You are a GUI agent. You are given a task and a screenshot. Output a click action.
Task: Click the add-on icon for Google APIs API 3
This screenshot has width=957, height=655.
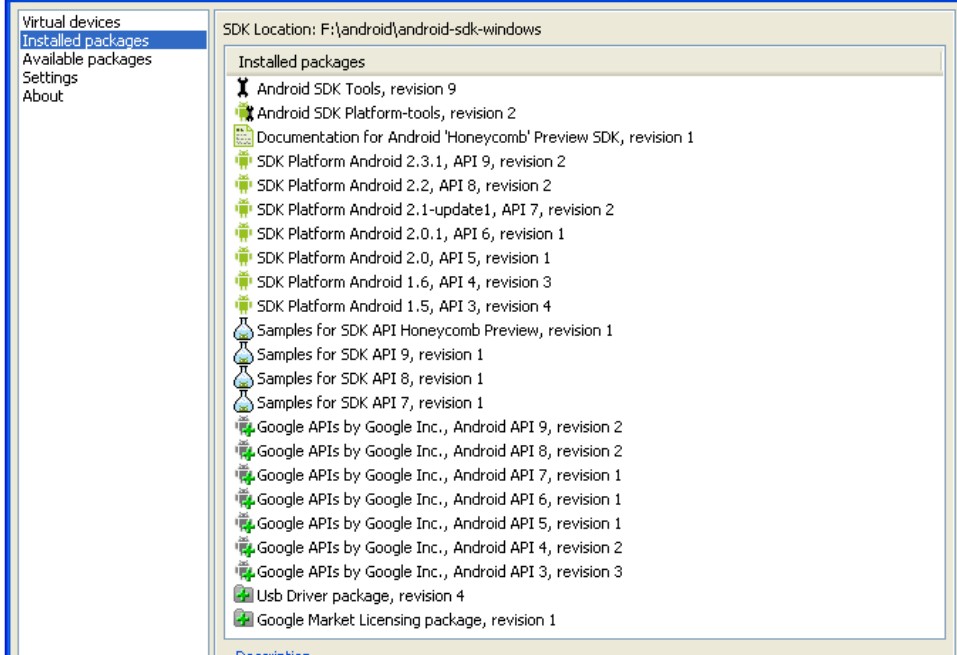[244, 571]
